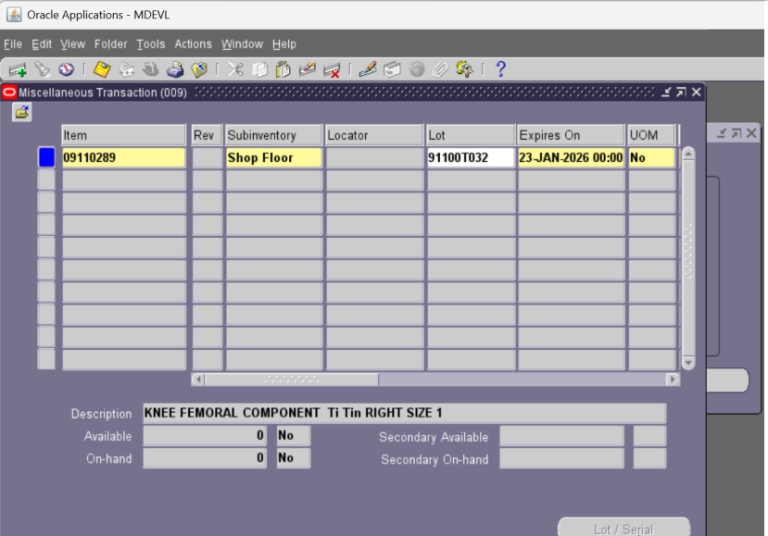Click the Subinventory column header
Image resolution: width=768 pixels, height=536 pixels.
[274, 135]
